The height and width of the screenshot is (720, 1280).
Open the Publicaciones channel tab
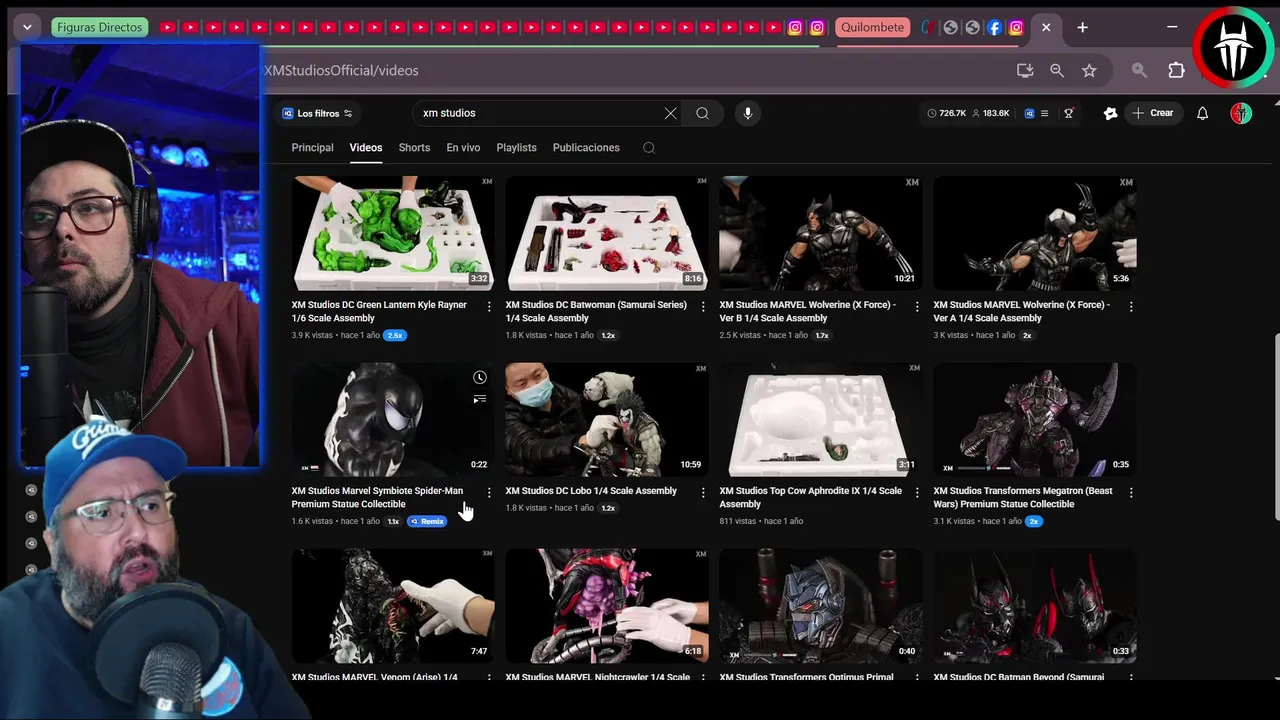tap(586, 148)
